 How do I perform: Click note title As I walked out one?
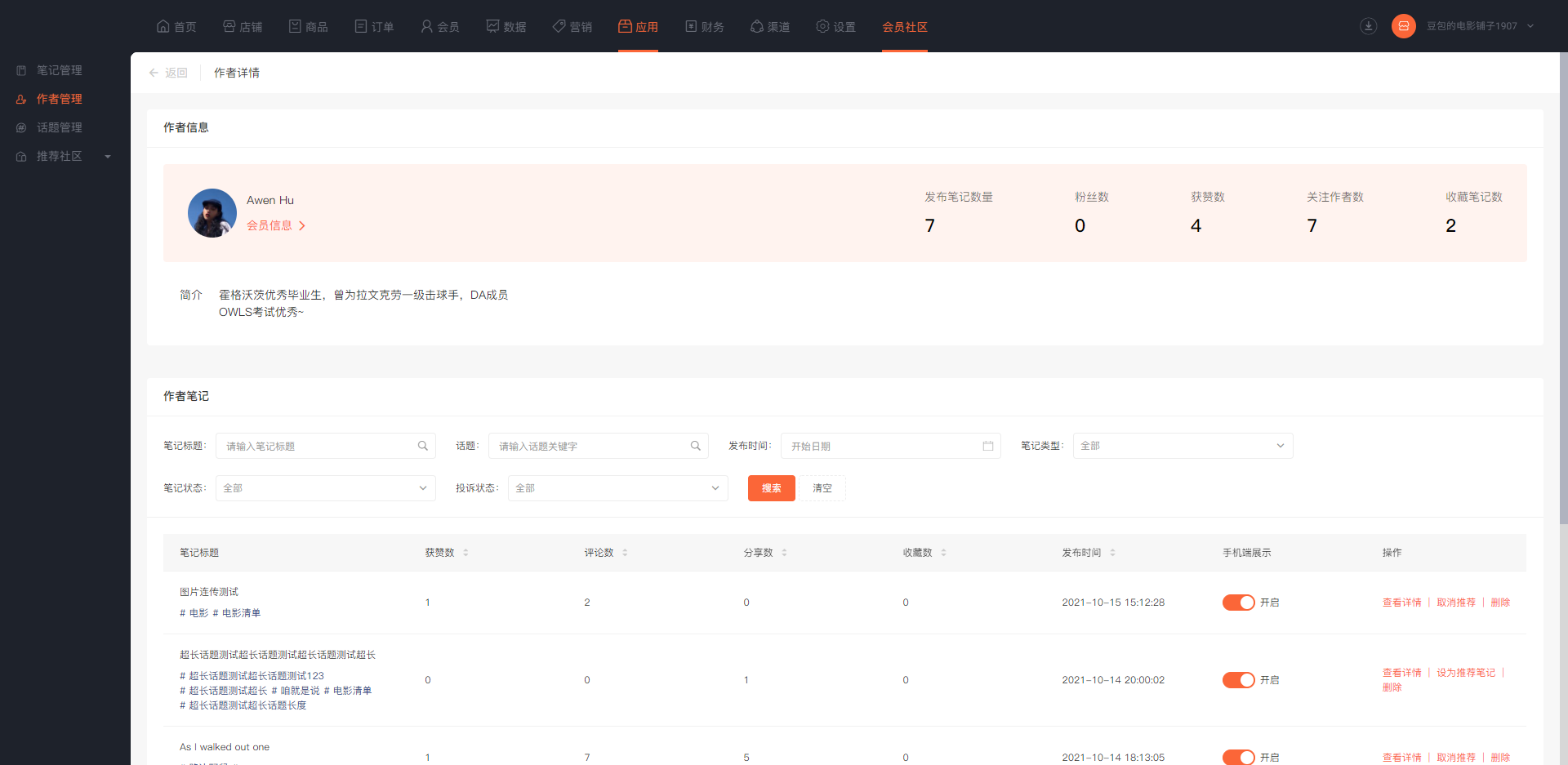[225, 747]
